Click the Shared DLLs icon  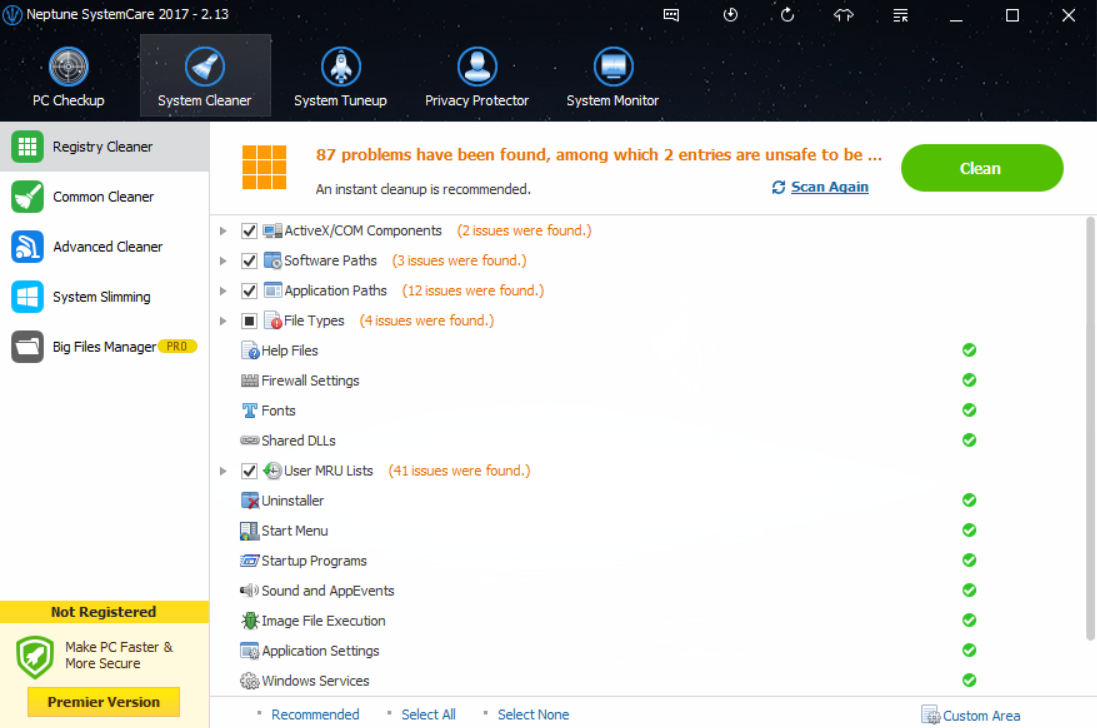coord(250,441)
